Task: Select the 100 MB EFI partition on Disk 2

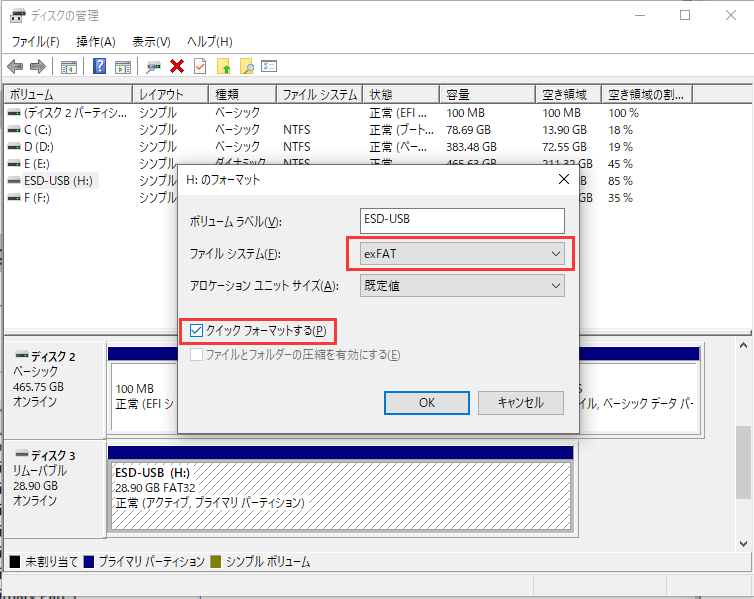Action: tap(144, 397)
